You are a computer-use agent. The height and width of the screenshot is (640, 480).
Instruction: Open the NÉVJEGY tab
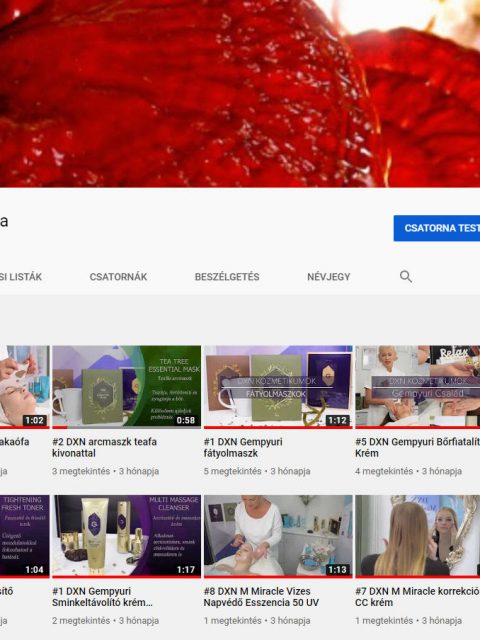click(x=329, y=277)
